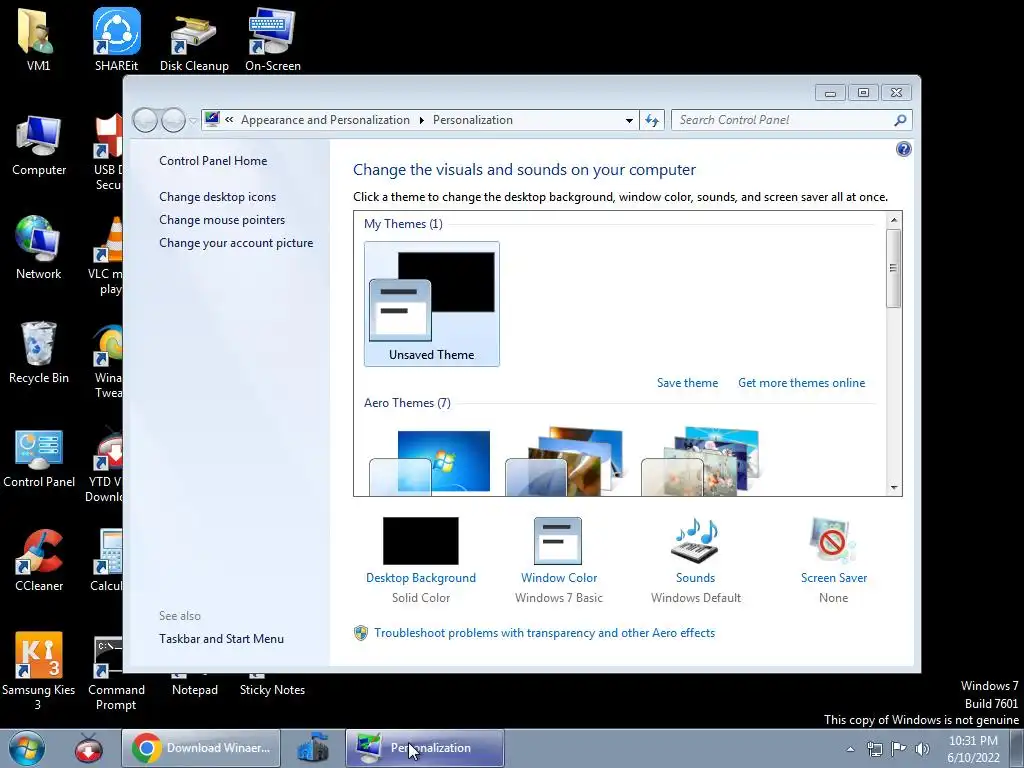The height and width of the screenshot is (768, 1024).
Task: Select the Network desktop icon
Action: pos(39,248)
